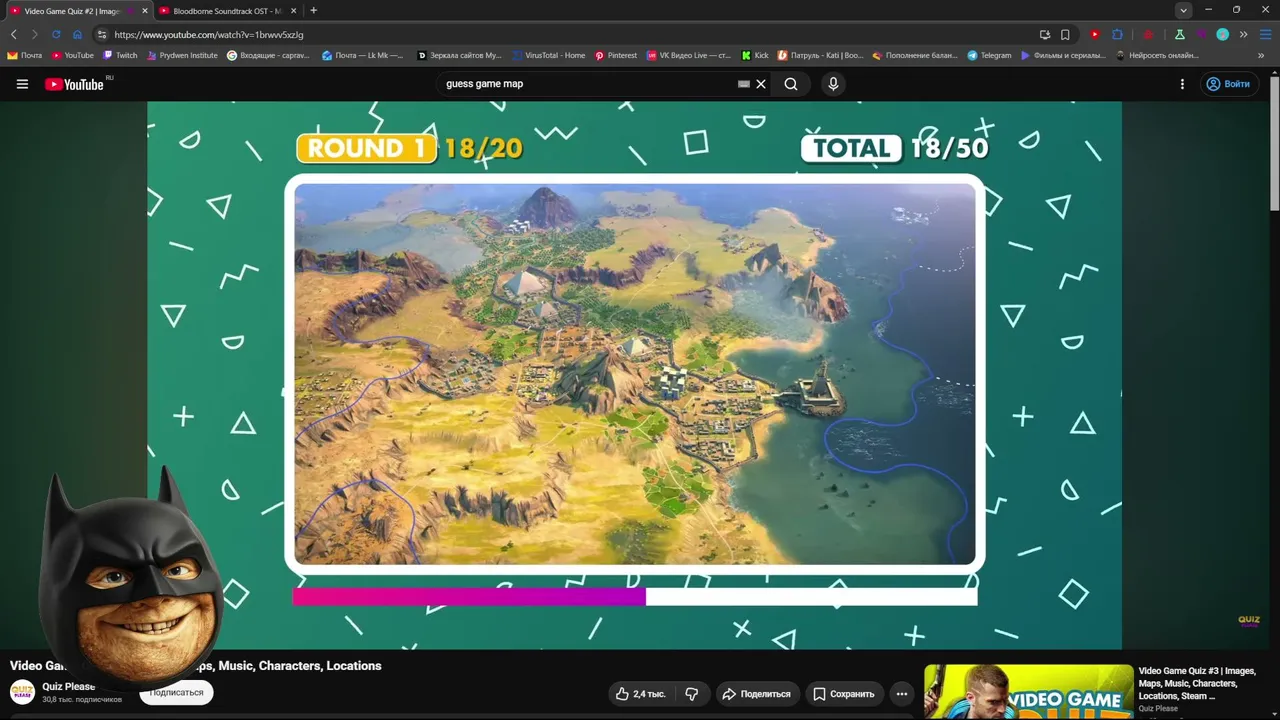Focus the youtube.com address bar URL
This screenshot has height=720, width=1280.
point(209,35)
